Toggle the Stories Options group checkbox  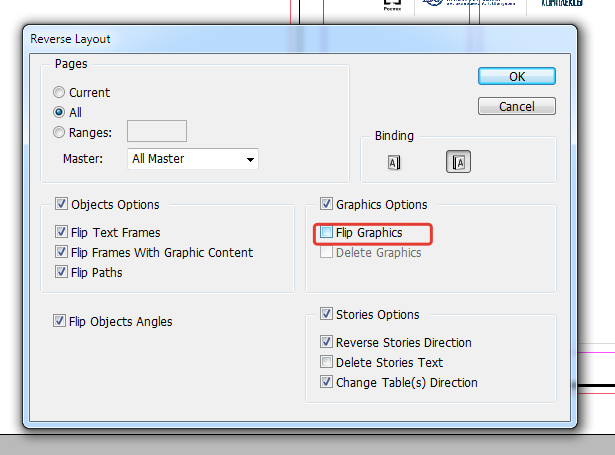click(326, 314)
